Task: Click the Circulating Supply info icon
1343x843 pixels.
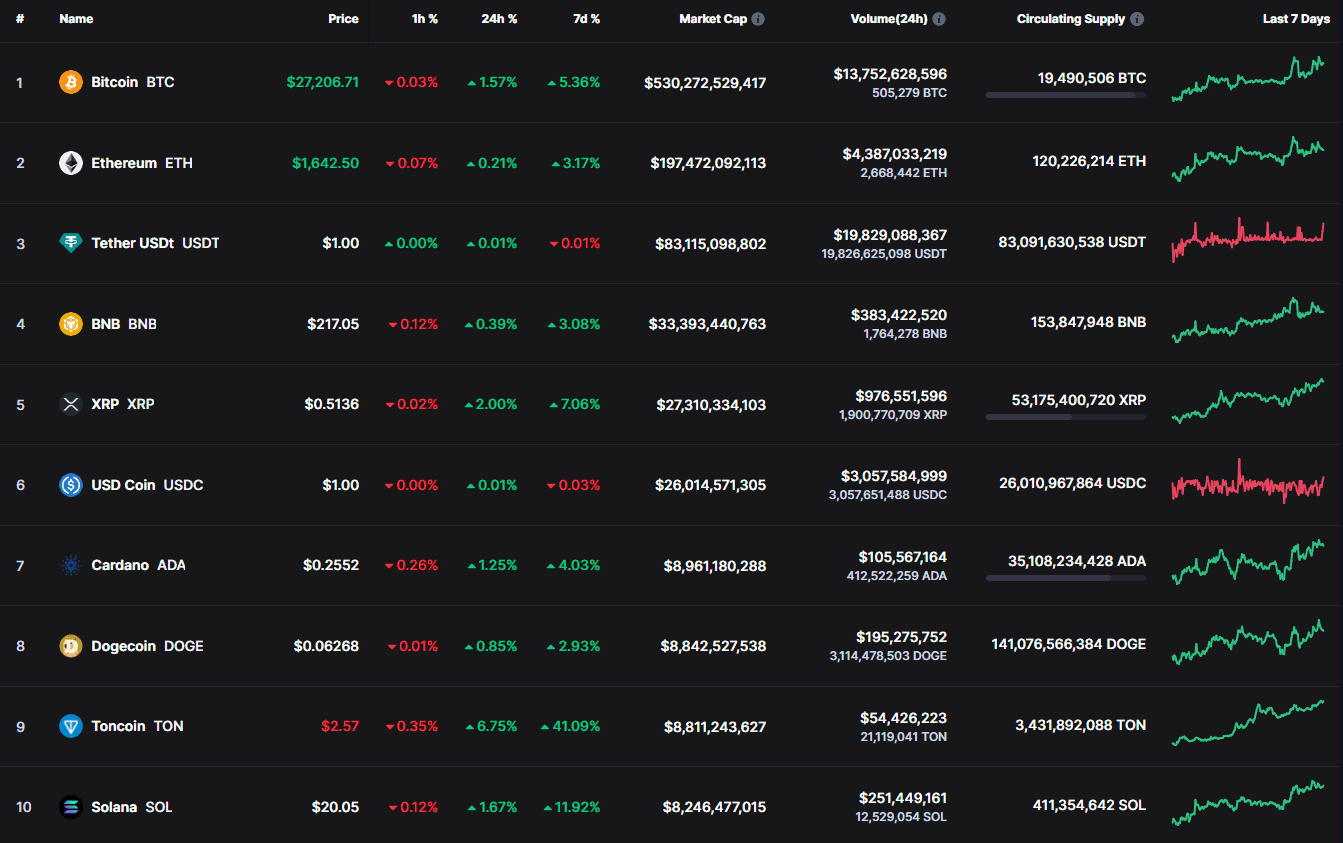Action: tap(1137, 19)
